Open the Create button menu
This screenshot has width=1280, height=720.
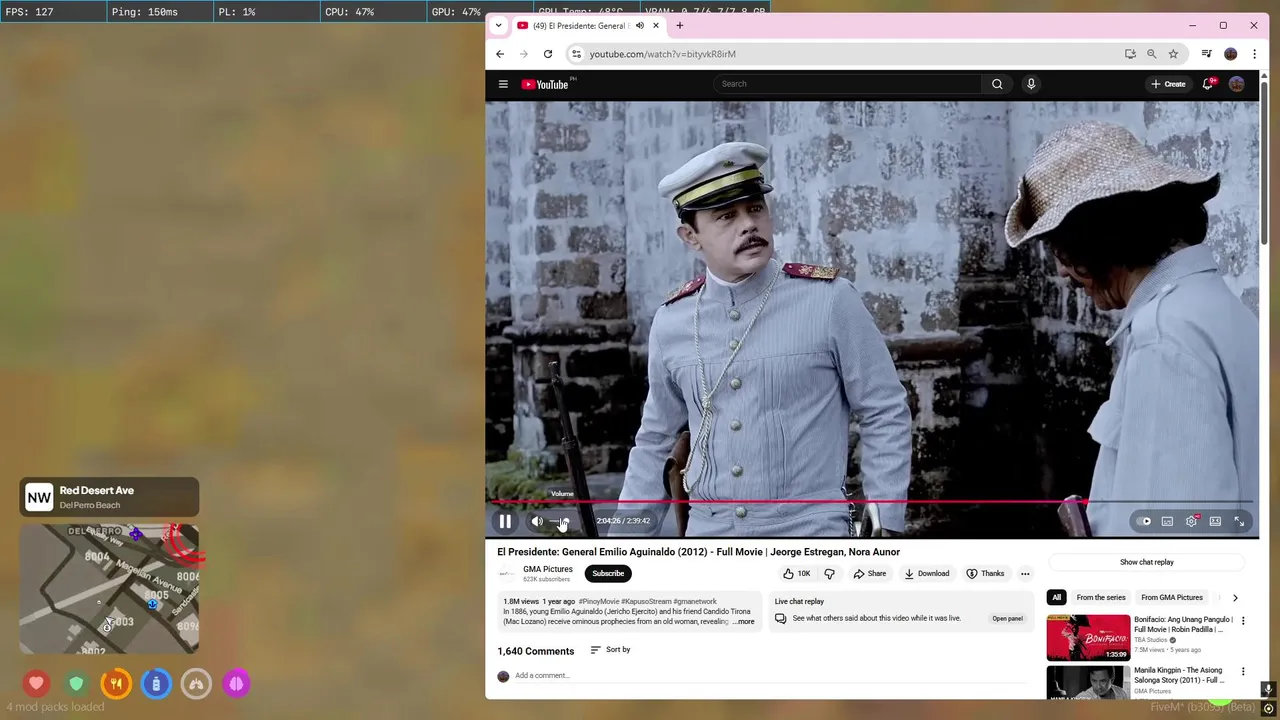tap(1168, 84)
